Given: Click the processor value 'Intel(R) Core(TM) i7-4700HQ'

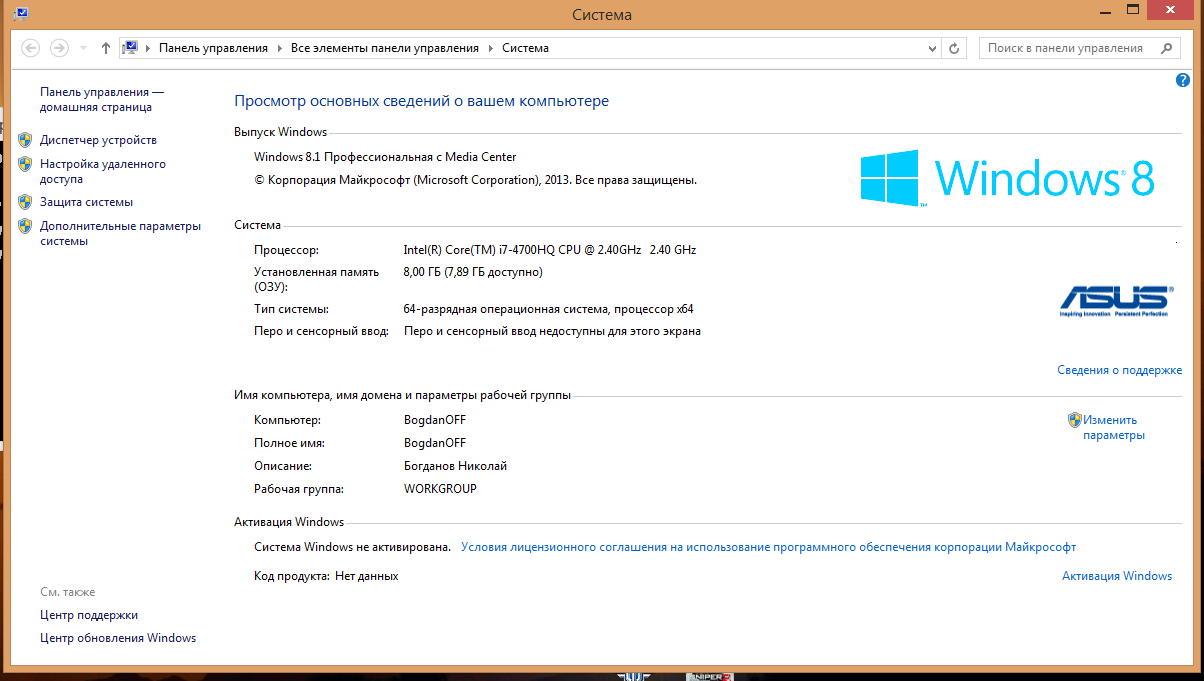Looking at the screenshot, I should click(x=550, y=250).
